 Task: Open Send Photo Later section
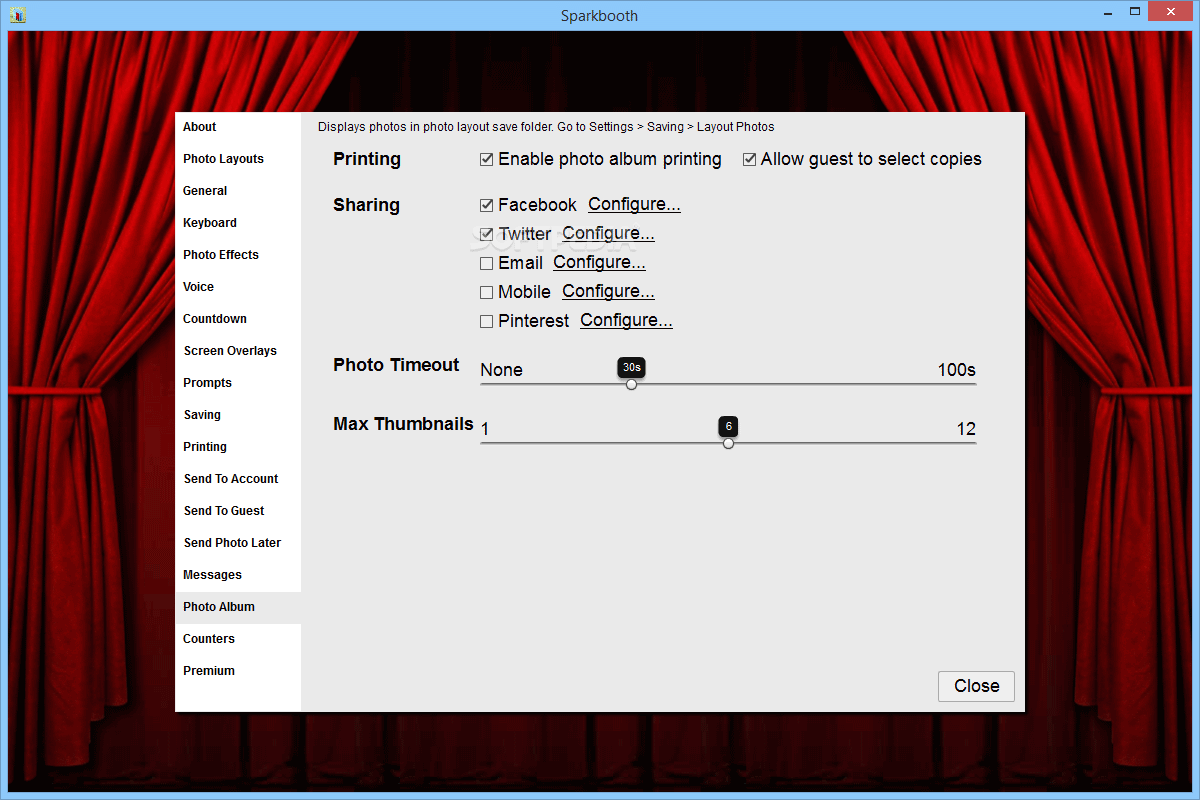pos(238,543)
